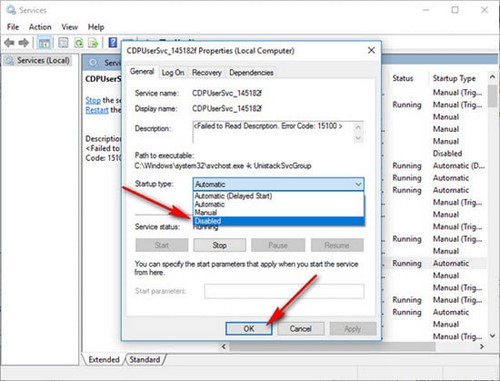Click the greyed Pause button
Viewport: 500px width, 381px height.
[x=278, y=245]
